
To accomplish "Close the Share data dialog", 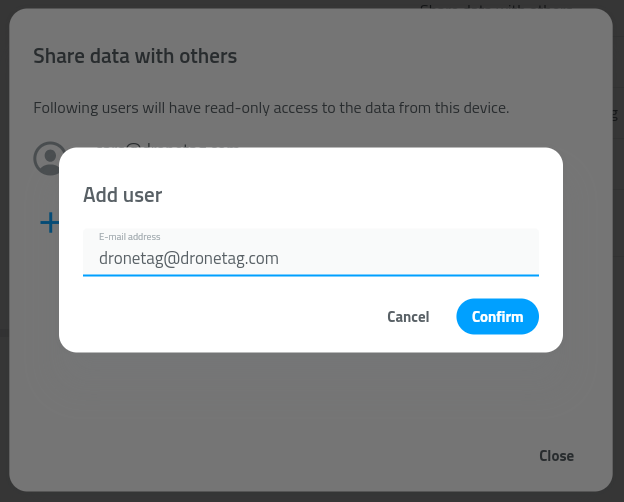I will tap(556, 456).
